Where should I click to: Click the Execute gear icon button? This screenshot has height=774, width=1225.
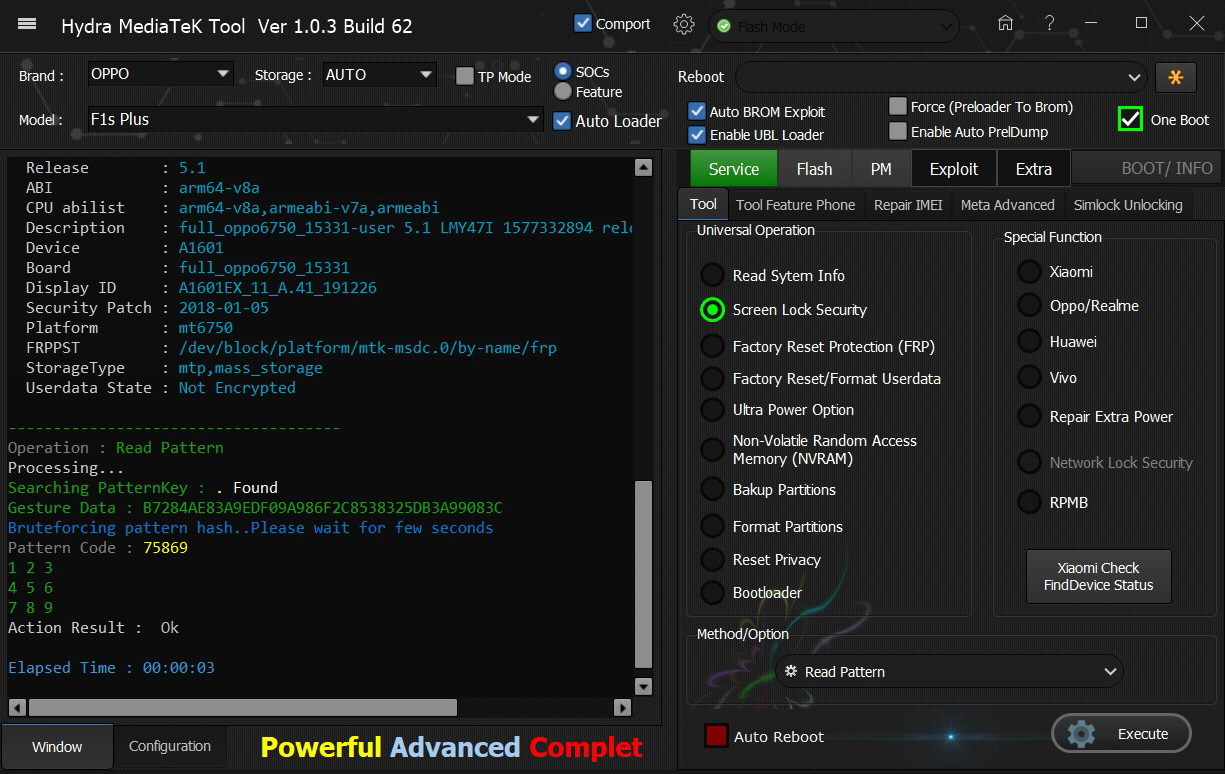tap(1121, 733)
